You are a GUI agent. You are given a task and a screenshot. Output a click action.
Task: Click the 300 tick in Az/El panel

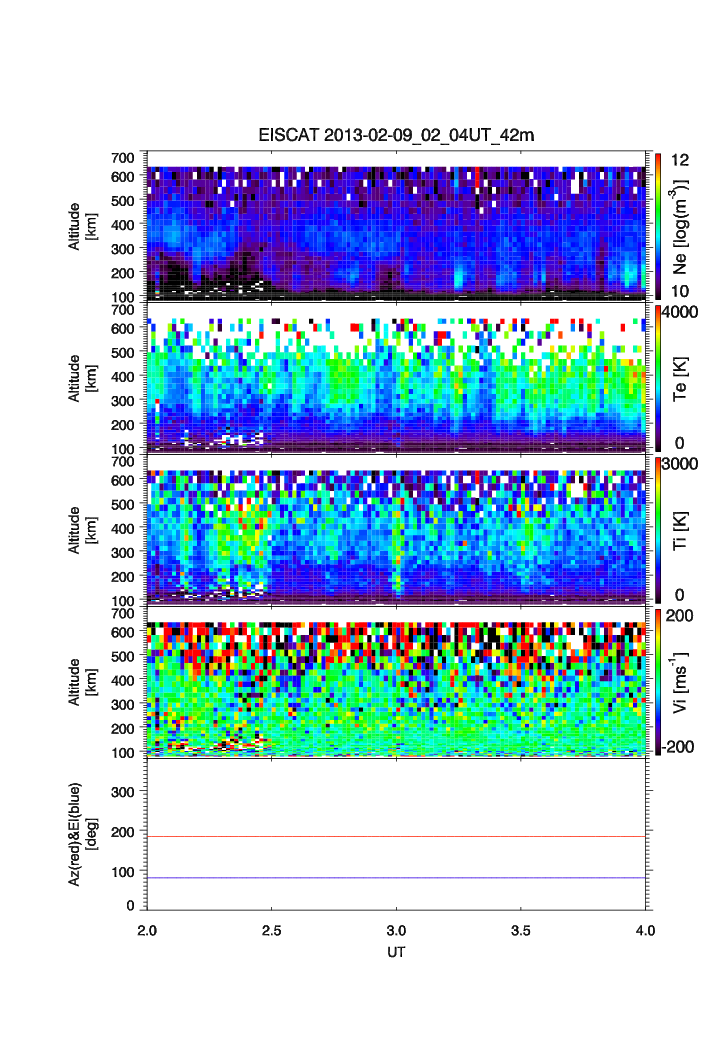123,792
